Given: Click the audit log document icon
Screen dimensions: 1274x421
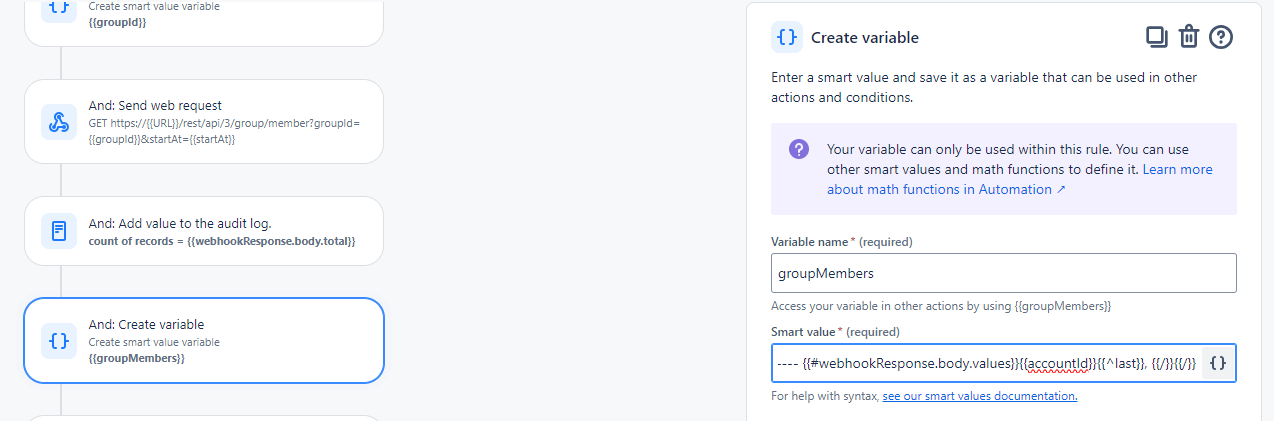Looking at the screenshot, I should tap(59, 232).
